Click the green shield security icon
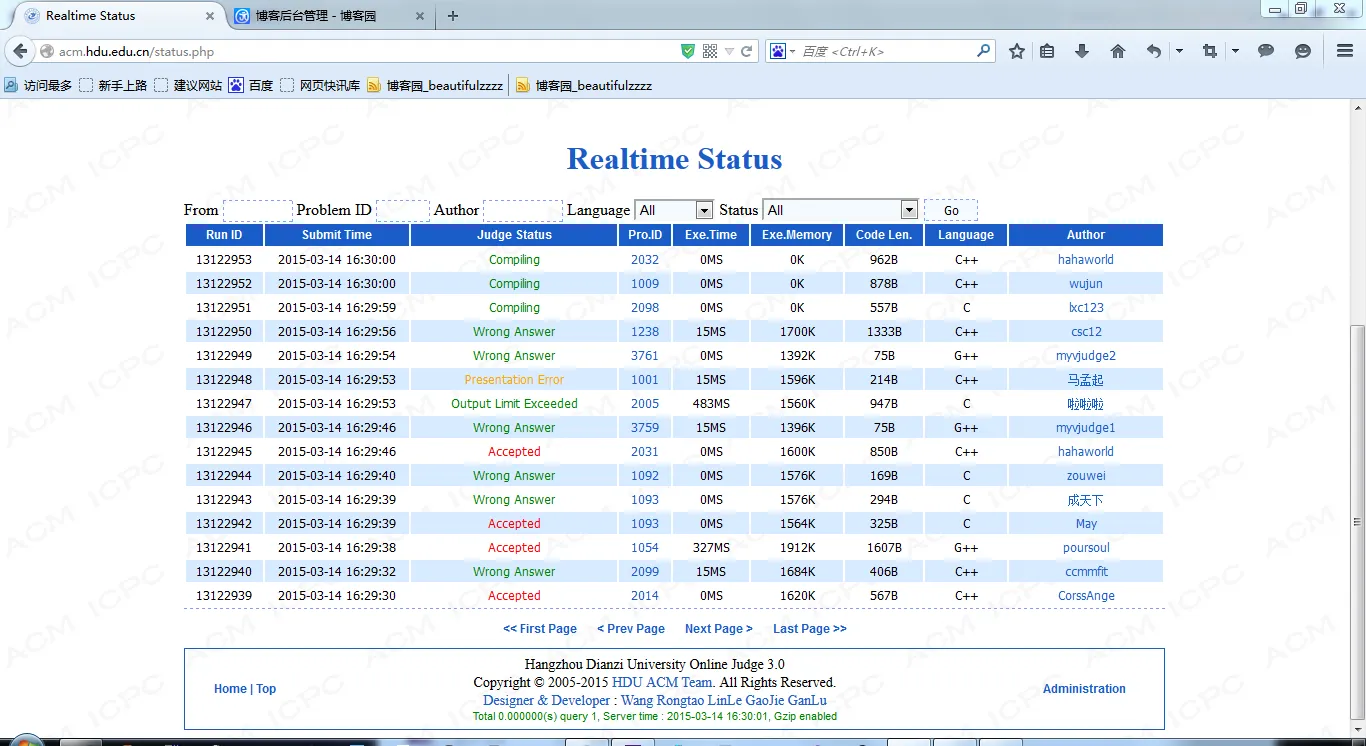Screen dimensions: 1366x746 (x=687, y=51)
